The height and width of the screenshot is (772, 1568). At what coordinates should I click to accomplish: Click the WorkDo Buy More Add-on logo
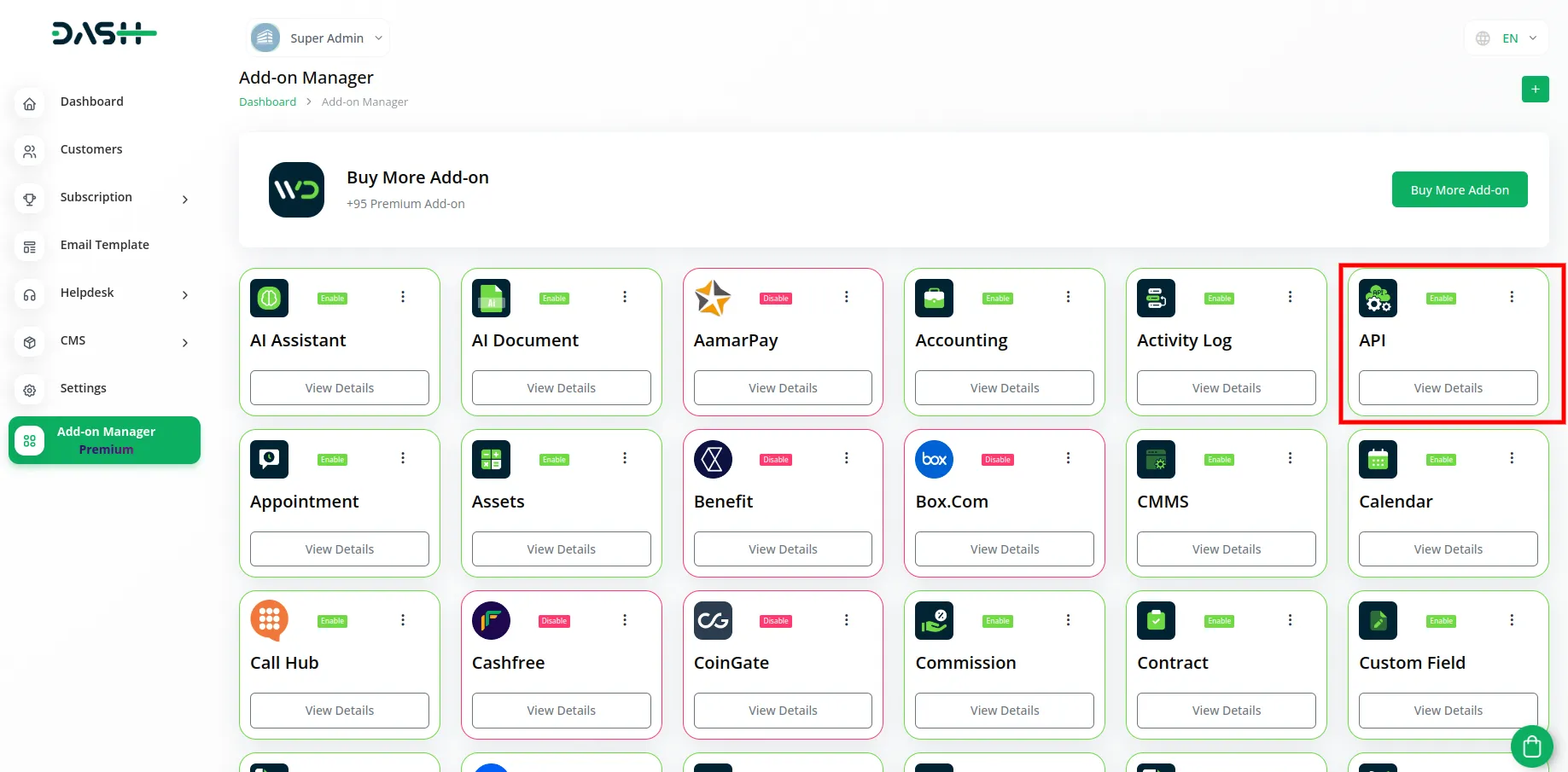click(296, 189)
